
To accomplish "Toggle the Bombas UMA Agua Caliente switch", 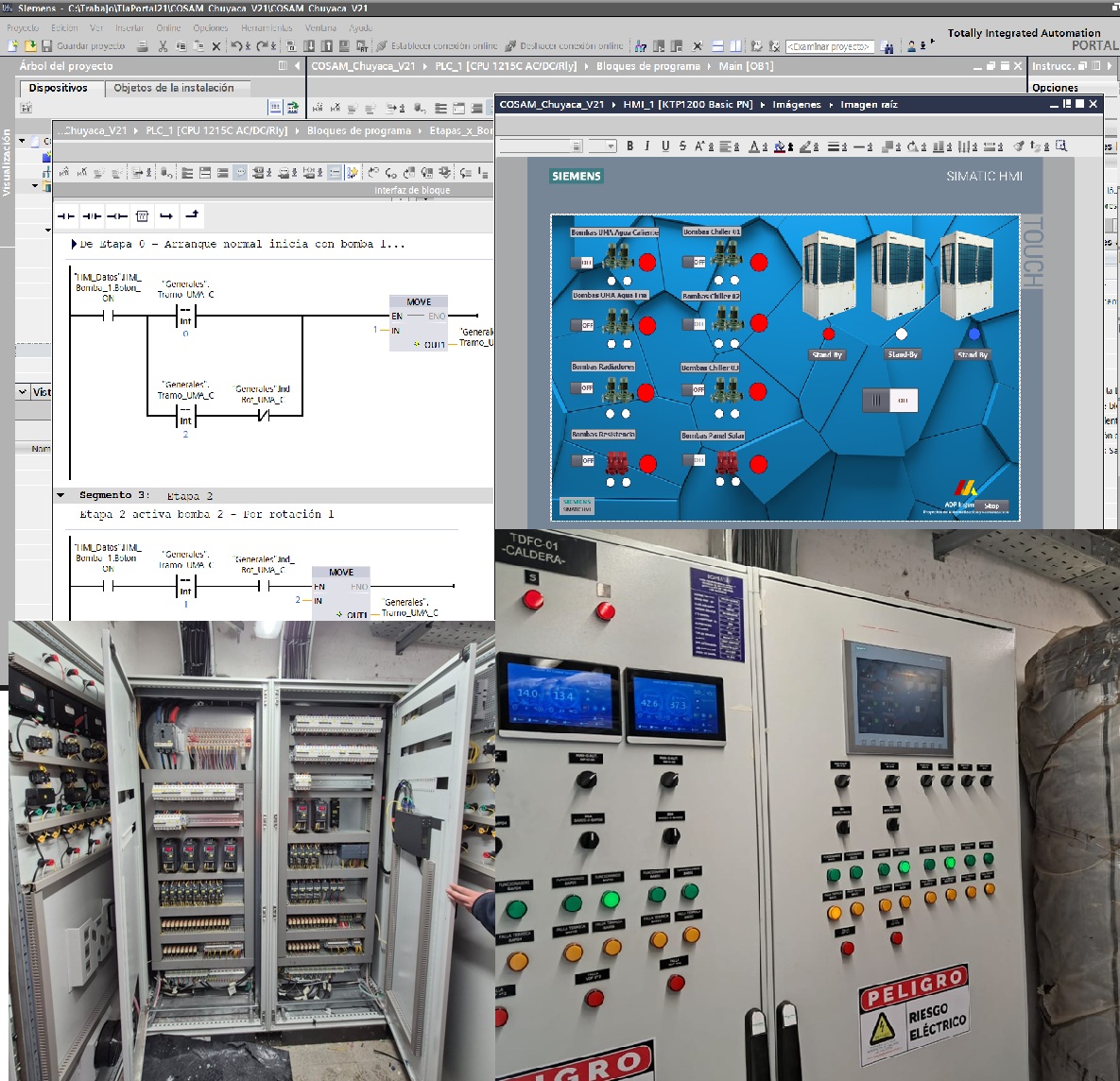I will point(582,263).
